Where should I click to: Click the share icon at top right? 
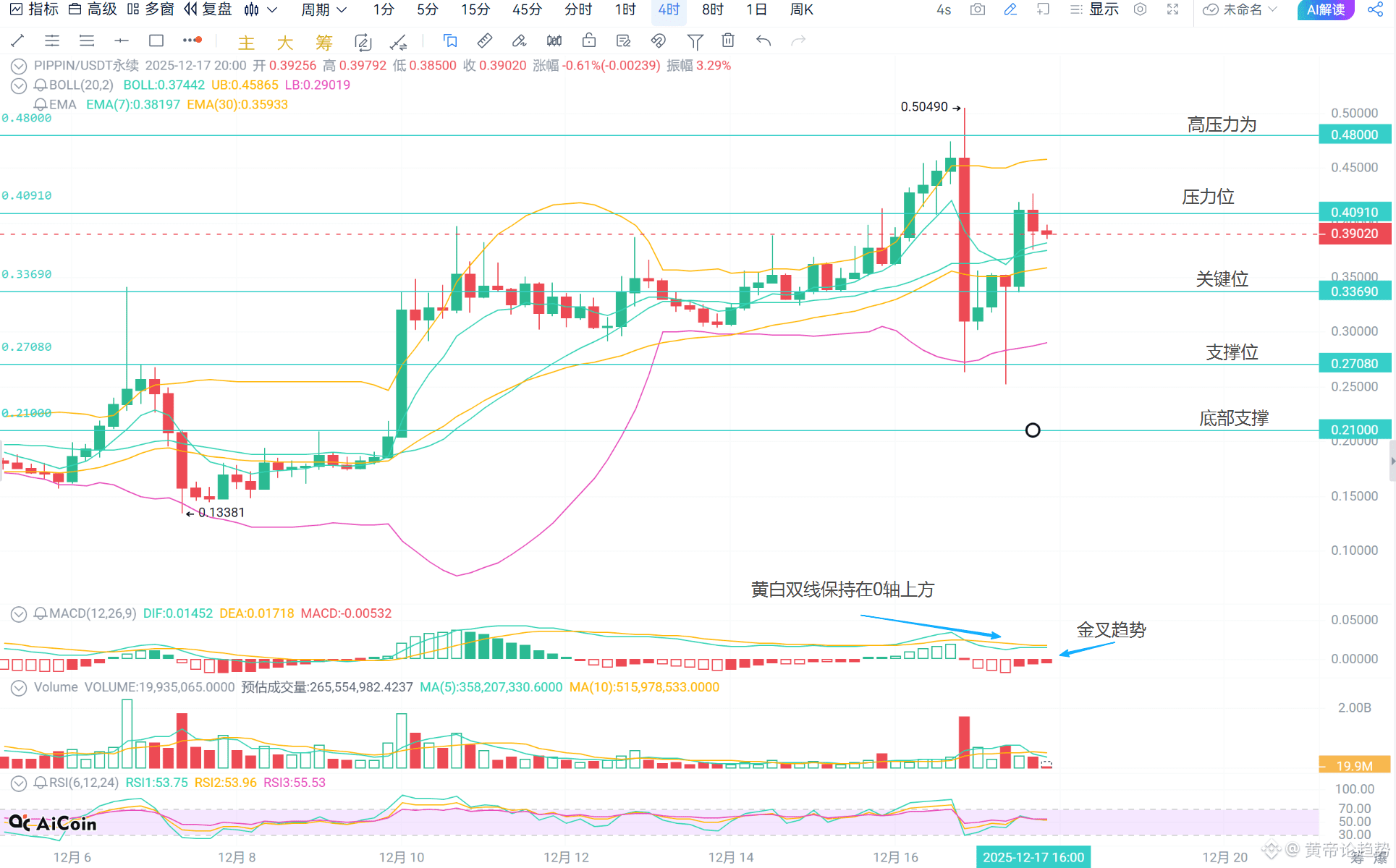click(x=1375, y=10)
